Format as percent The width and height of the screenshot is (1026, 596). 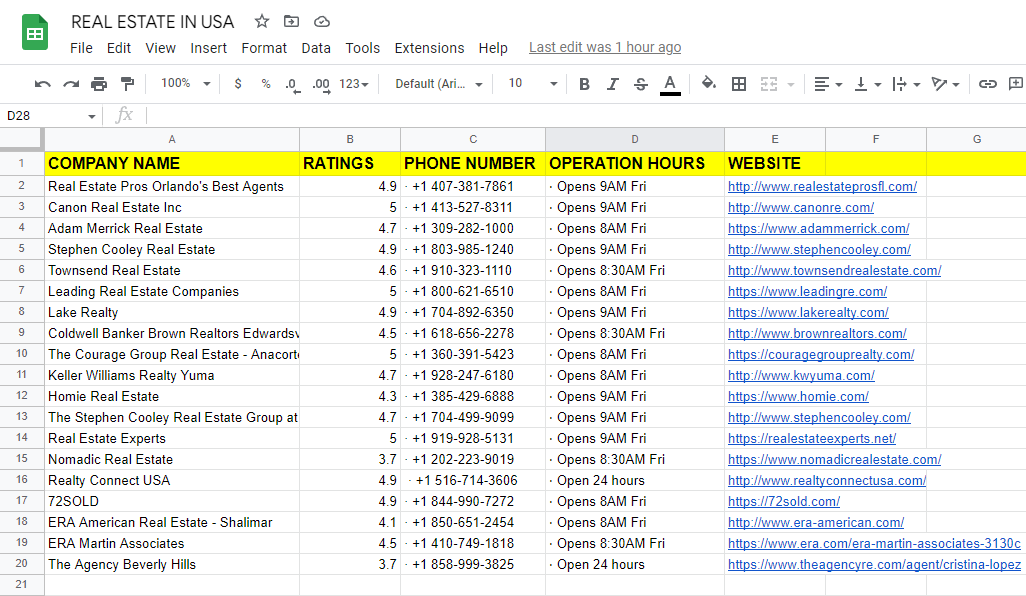coord(266,84)
